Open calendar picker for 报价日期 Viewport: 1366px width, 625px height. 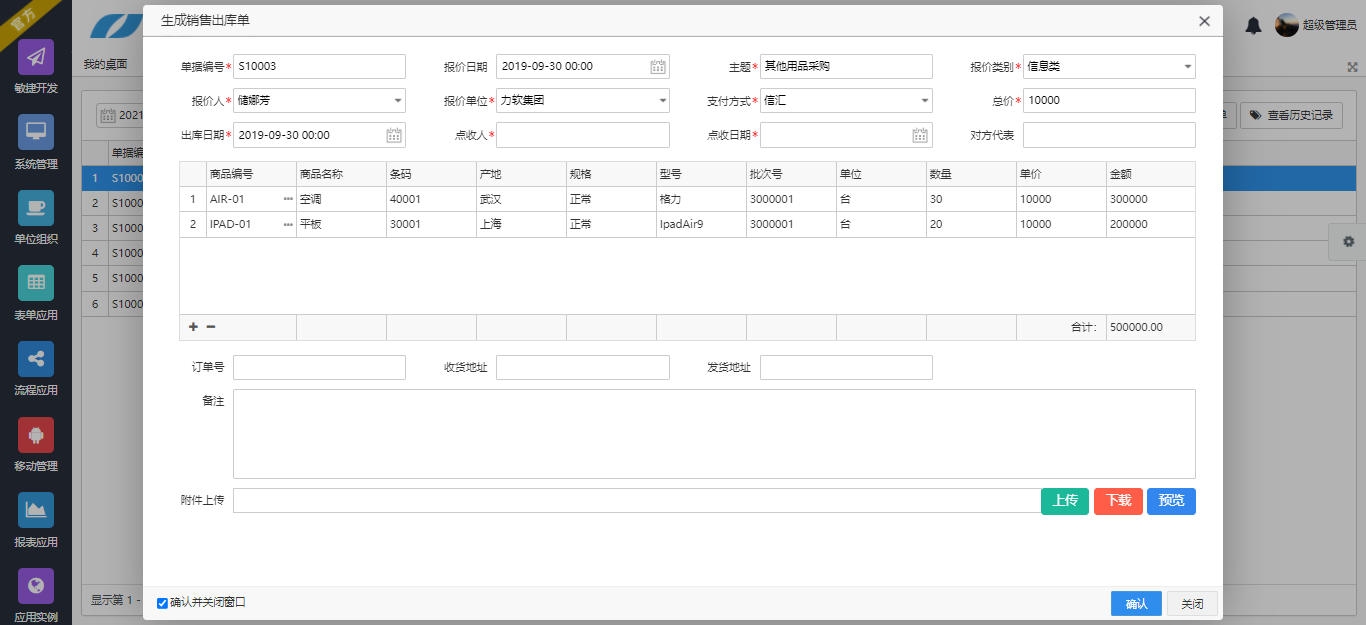pos(658,67)
